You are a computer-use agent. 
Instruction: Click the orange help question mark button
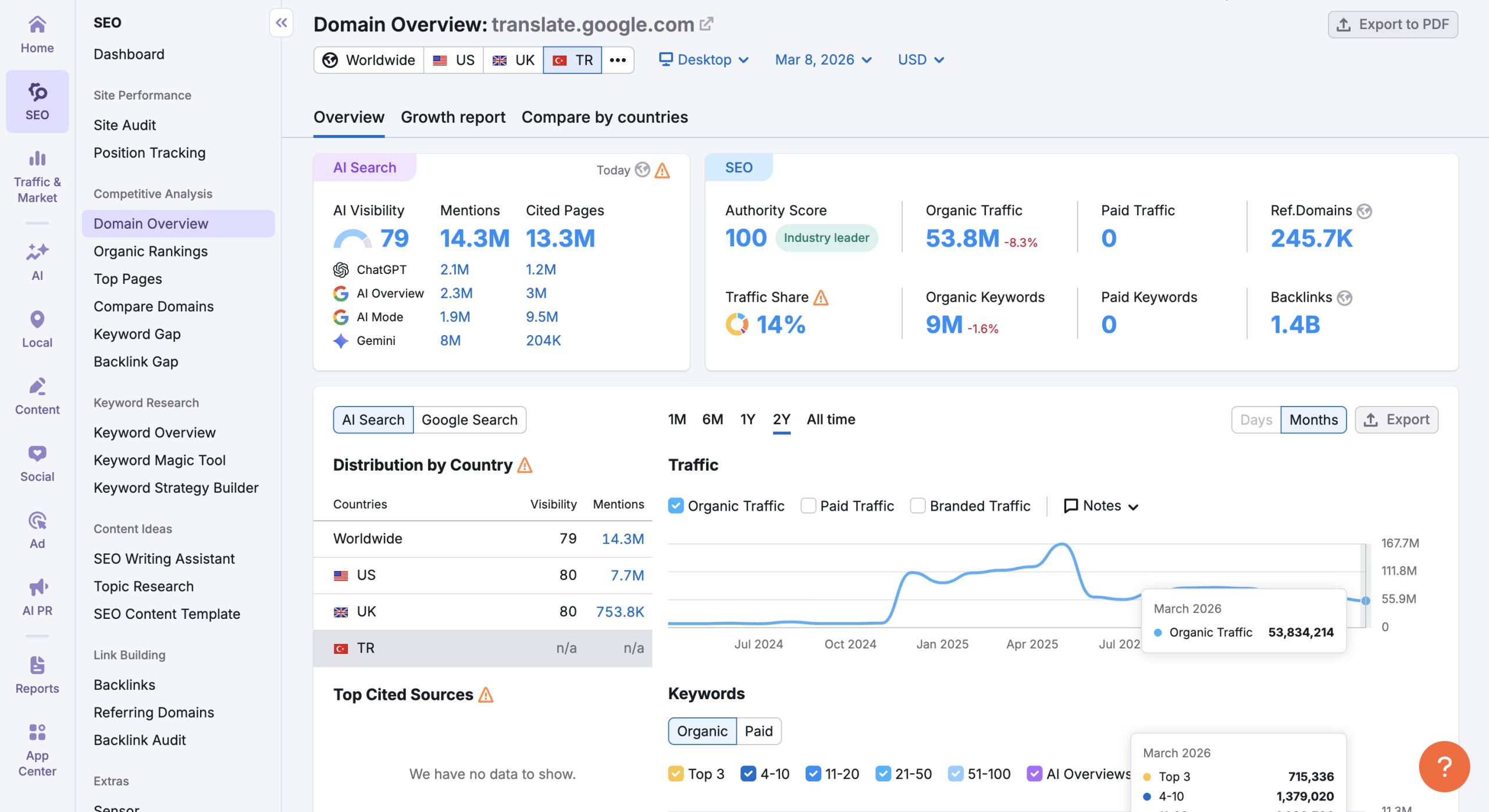click(x=1444, y=766)
